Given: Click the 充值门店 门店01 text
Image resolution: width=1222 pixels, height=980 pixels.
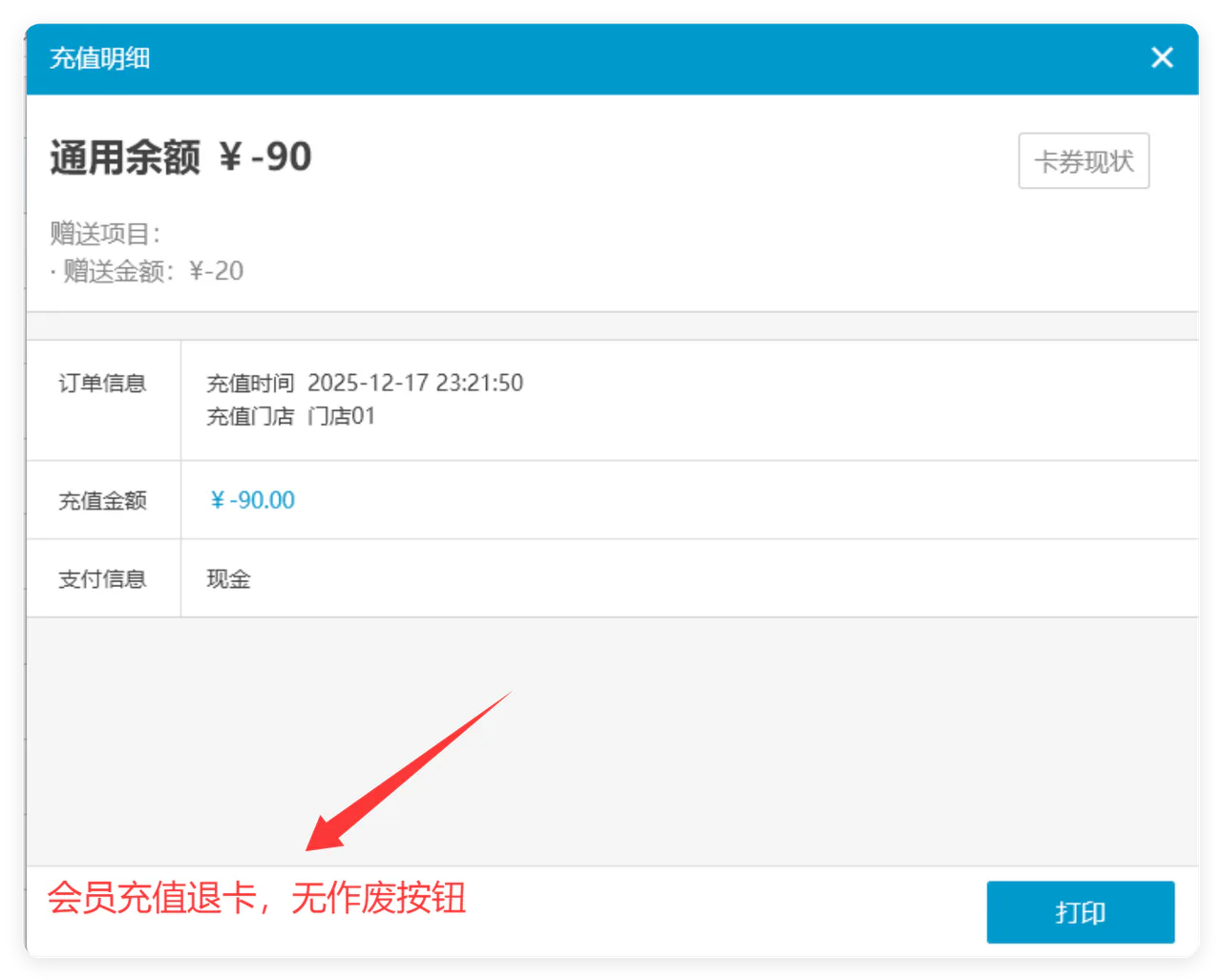Looking at the screenshot, I should click(291, 416).
